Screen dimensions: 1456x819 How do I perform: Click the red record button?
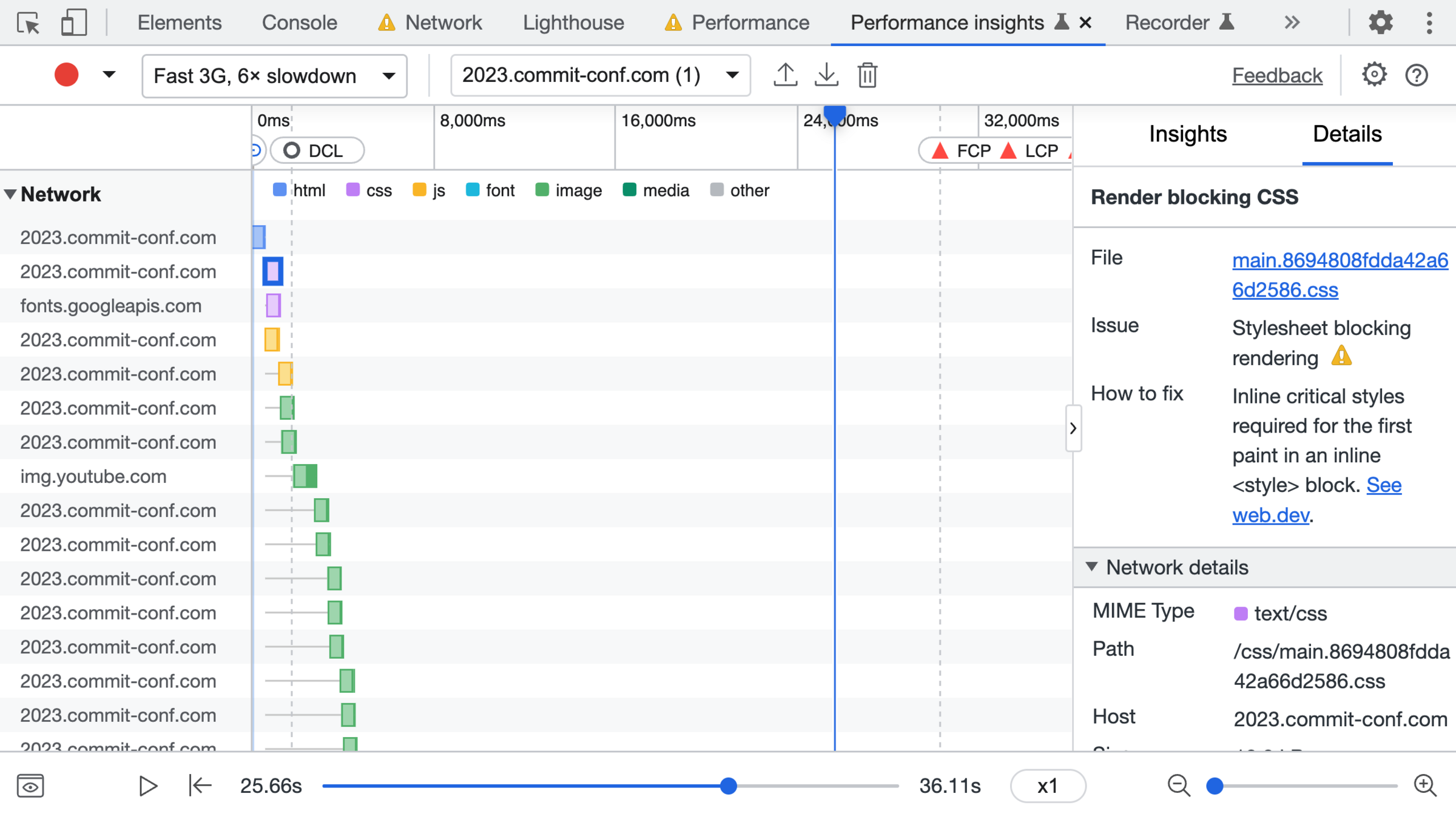(x=66, y=75)
